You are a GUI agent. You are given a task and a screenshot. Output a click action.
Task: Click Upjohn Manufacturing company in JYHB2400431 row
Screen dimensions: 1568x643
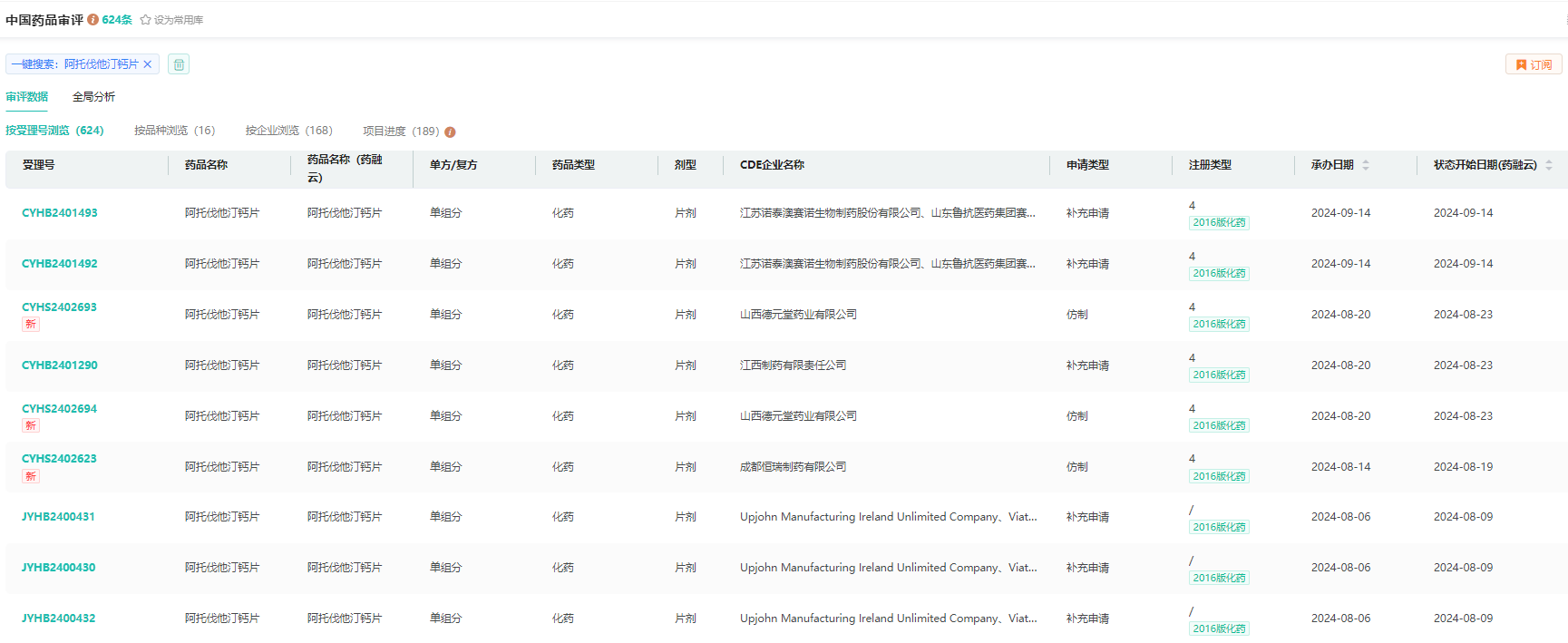click(x=888, y=517)
